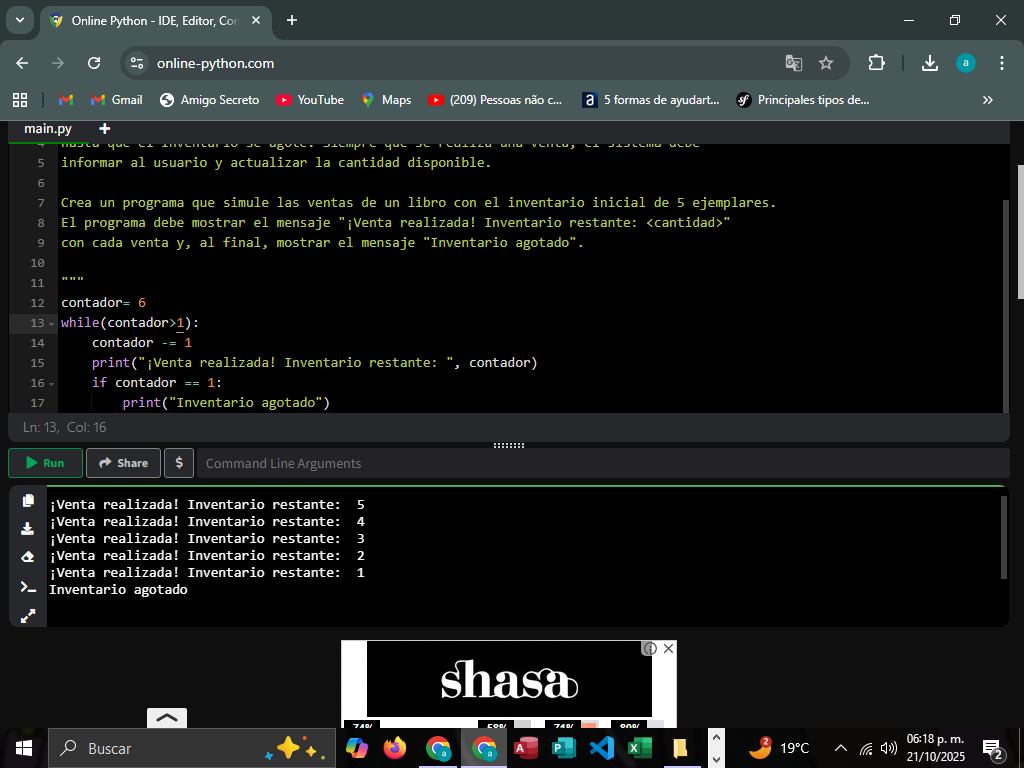Download the output using the download icon

(x=28, y=529)
